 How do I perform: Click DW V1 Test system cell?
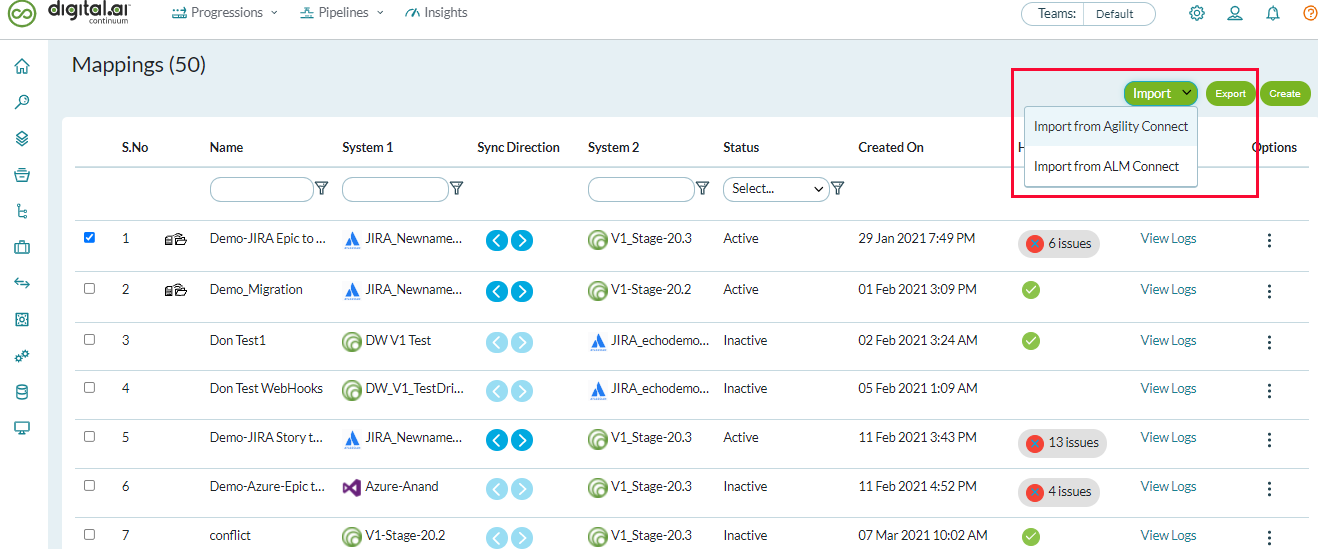point(387,340)
